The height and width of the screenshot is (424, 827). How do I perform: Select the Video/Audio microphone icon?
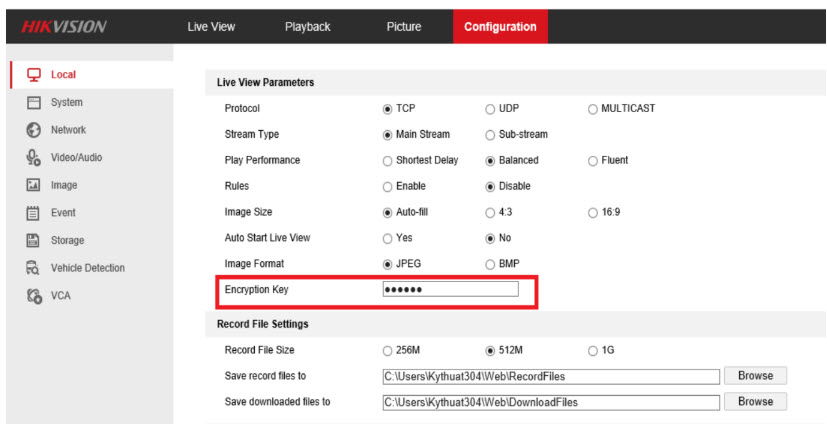click(x=33, y=157)
